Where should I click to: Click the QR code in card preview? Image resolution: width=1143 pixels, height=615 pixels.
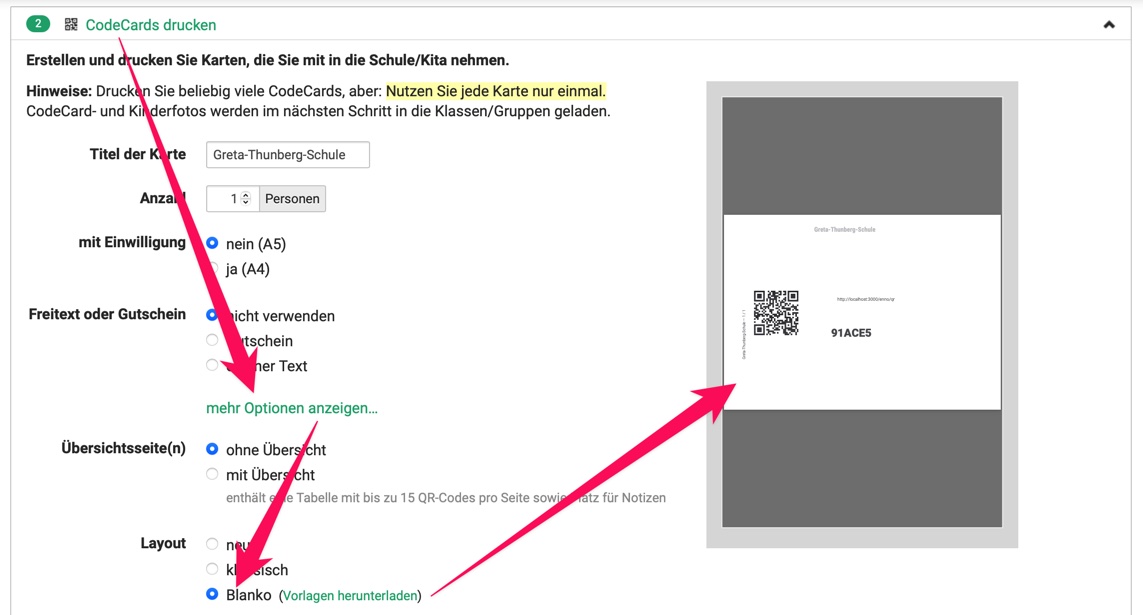tap(776, 313)
